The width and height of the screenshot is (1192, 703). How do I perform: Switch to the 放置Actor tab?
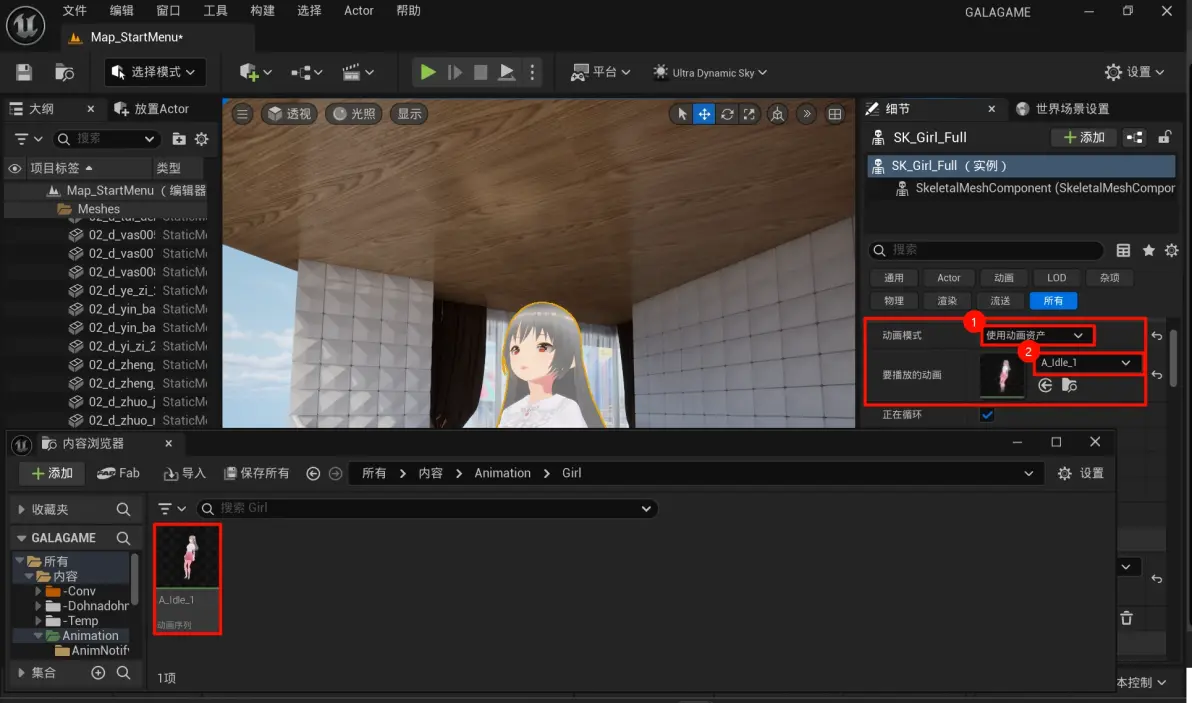pyautogui.click(x=152, y=109)
